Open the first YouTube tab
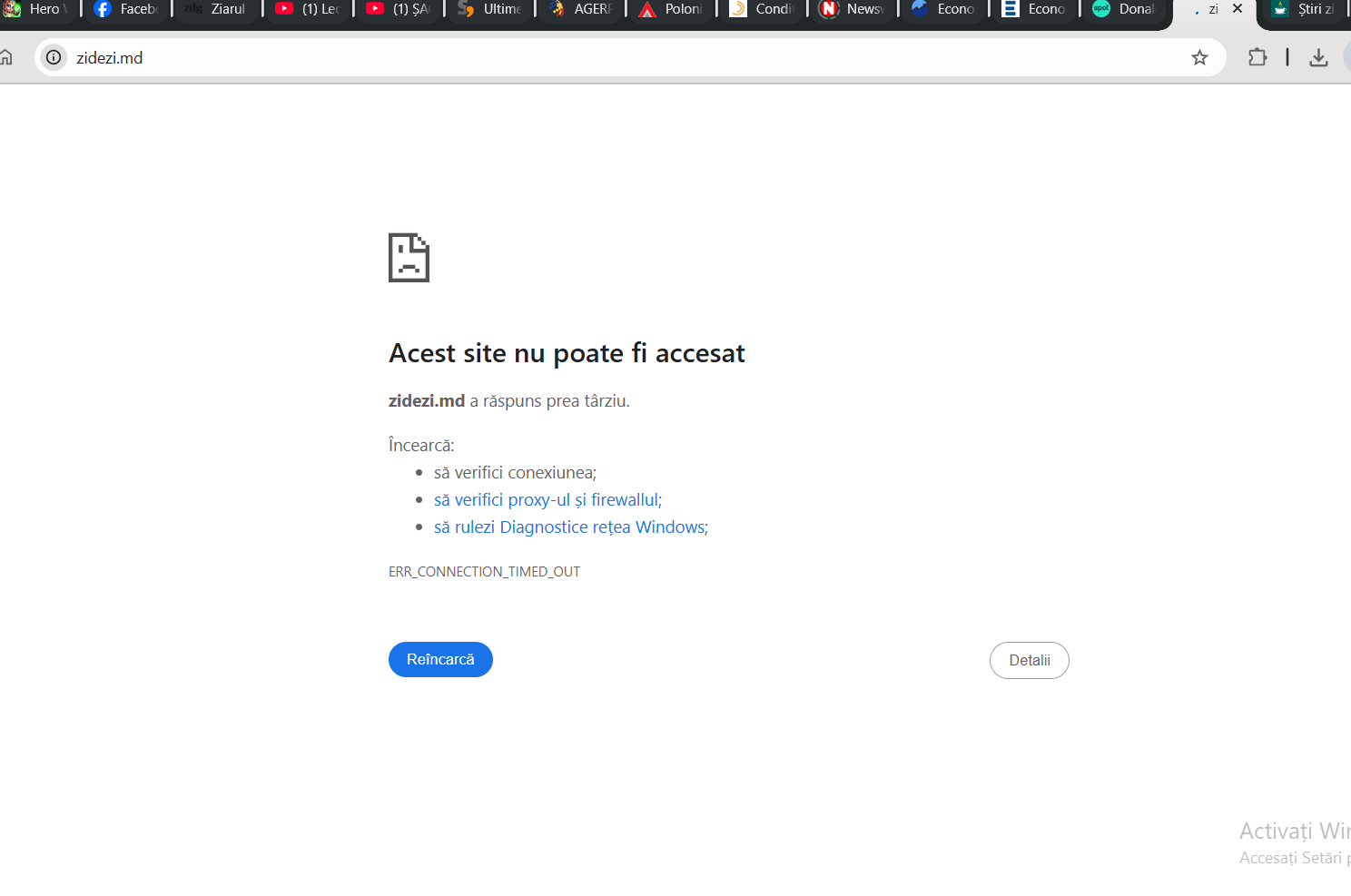The width and height of the screenshot is (1351, 896). click(308, 9)
